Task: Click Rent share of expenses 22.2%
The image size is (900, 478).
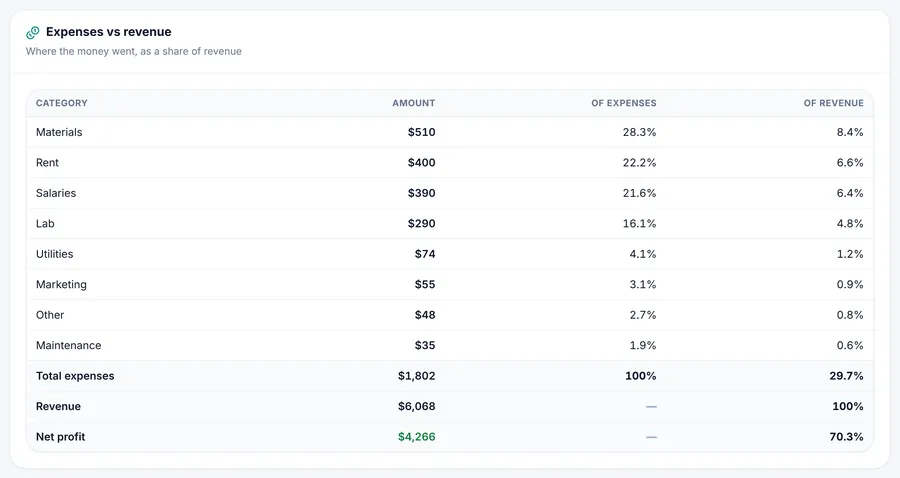Action: click(639, 162)
